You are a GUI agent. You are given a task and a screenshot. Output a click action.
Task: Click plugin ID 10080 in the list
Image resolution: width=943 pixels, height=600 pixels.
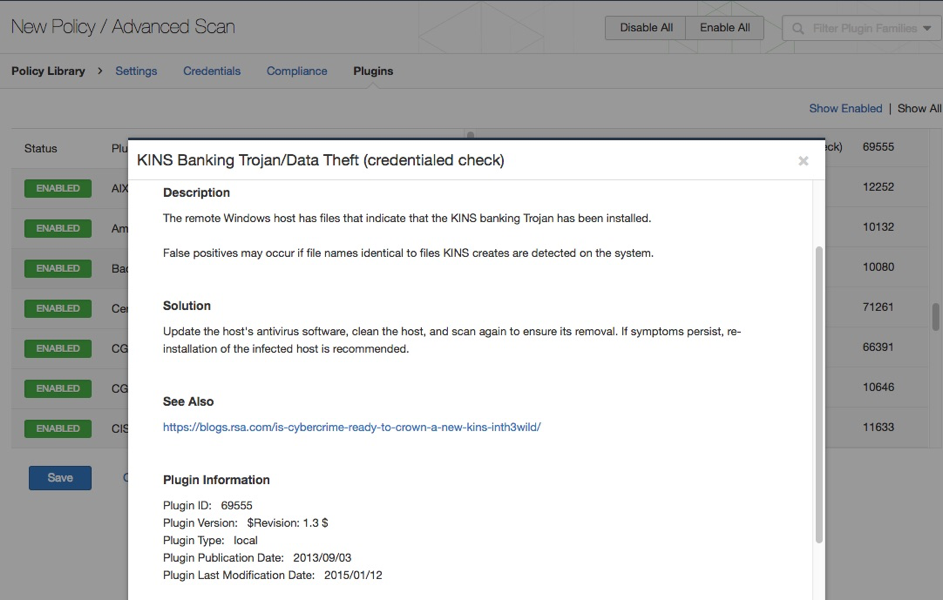click(x=878, y=267)
